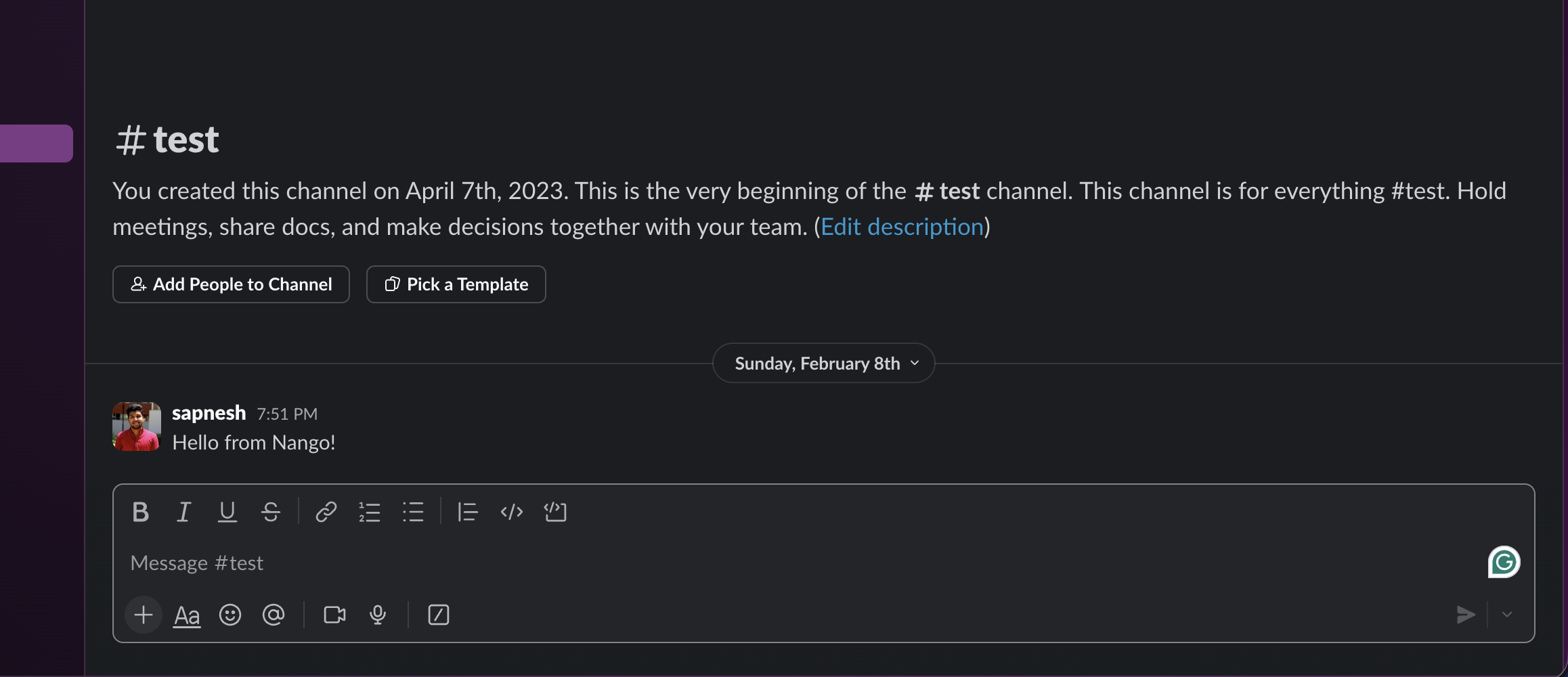Screen dimensions: 1568x677
Task: Format selection as inline code
Action: pos(512,512)
